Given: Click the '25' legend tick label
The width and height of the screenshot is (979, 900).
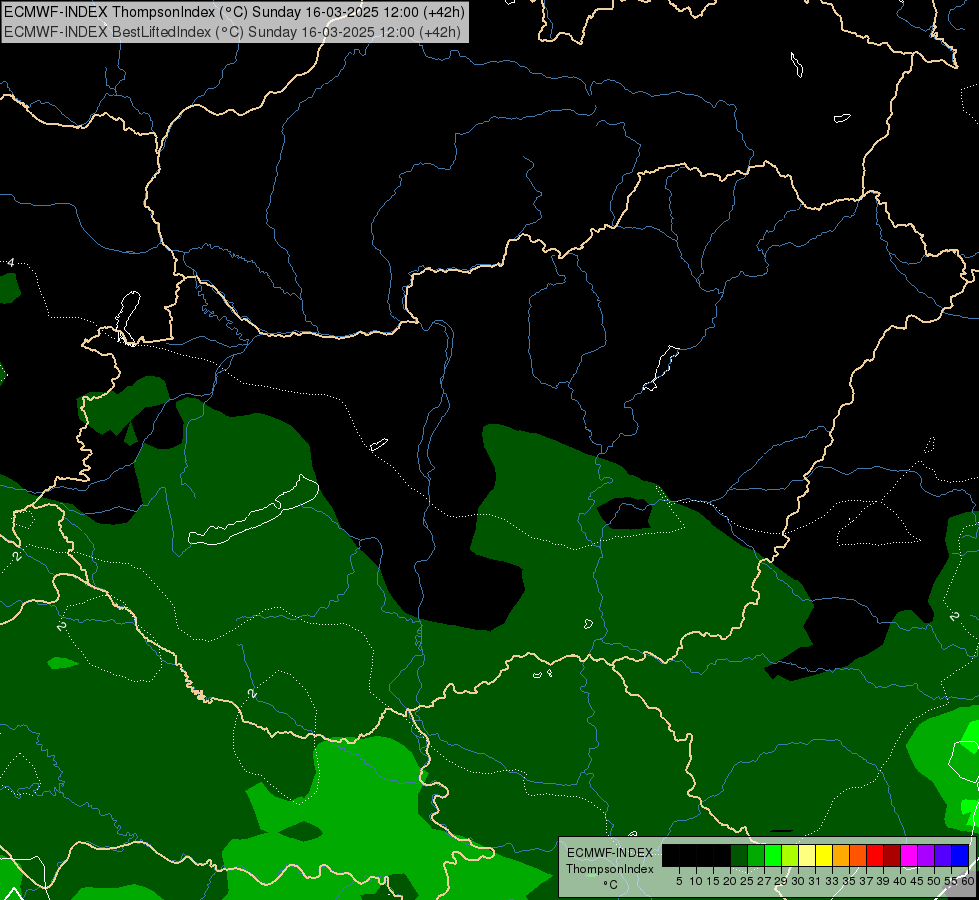Looking at the screenshot, I should click(747, 881).
